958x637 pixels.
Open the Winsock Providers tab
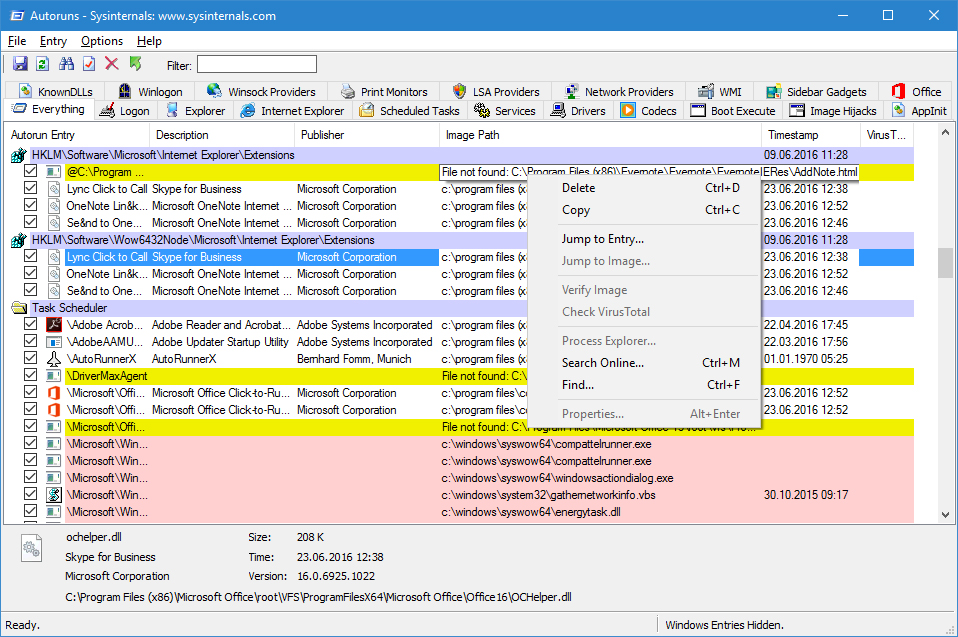[261, 92]
